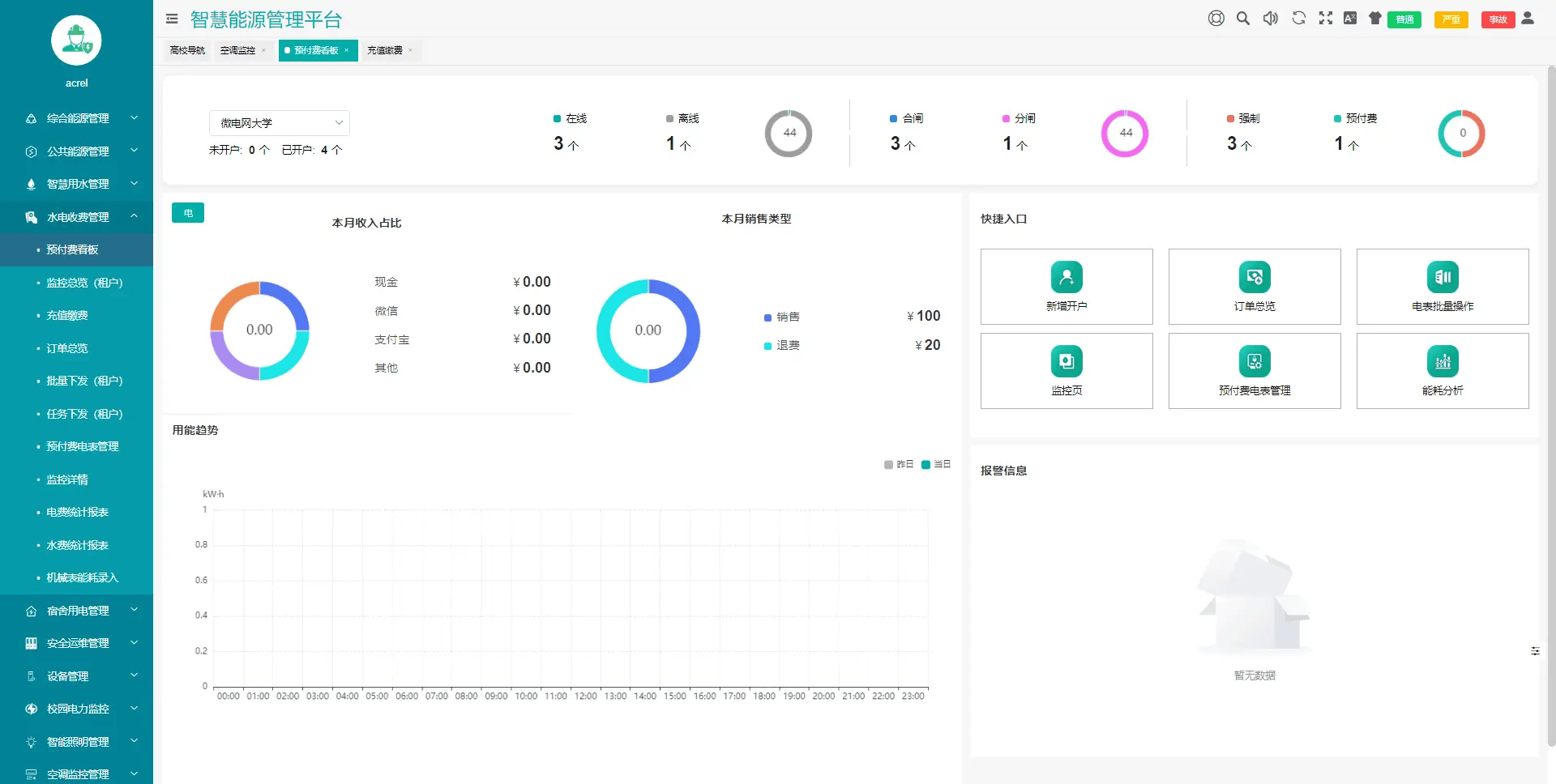Open the 微电网大学 selection dropdown

(279, 123)
